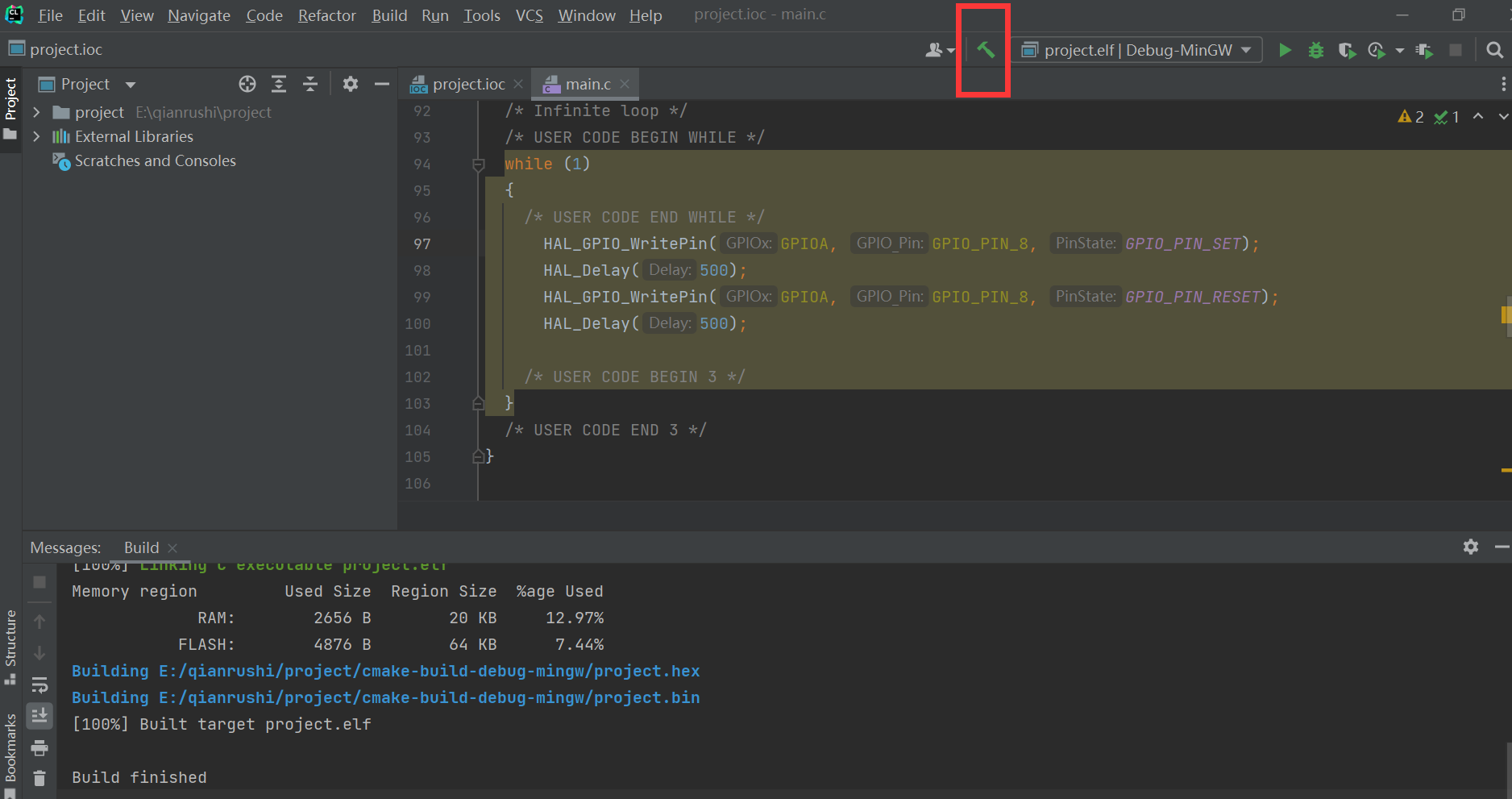
Task: Click the grey Stop button in toolbar
Action: pos(1456,50)
